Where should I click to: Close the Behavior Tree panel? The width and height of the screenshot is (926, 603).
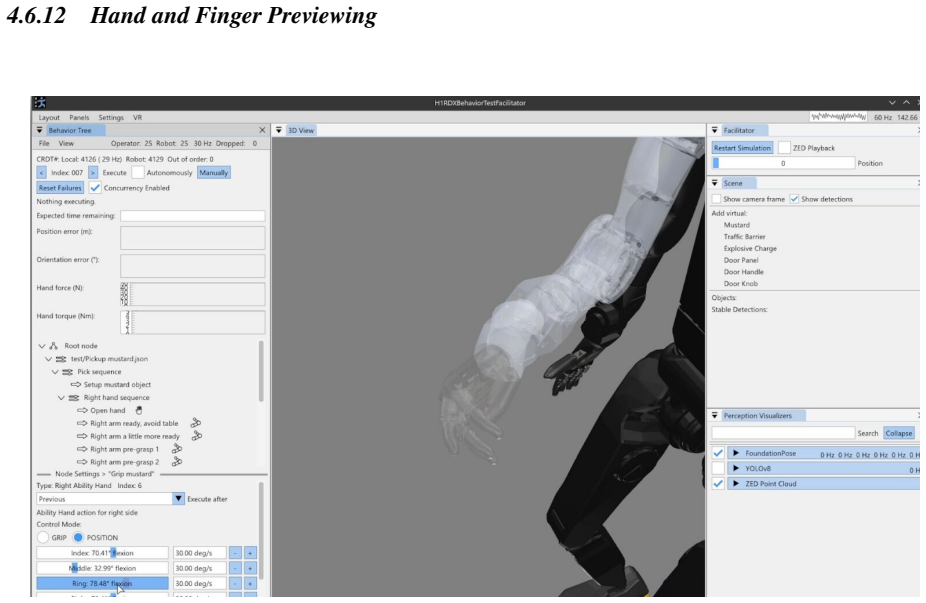point(262,130)
